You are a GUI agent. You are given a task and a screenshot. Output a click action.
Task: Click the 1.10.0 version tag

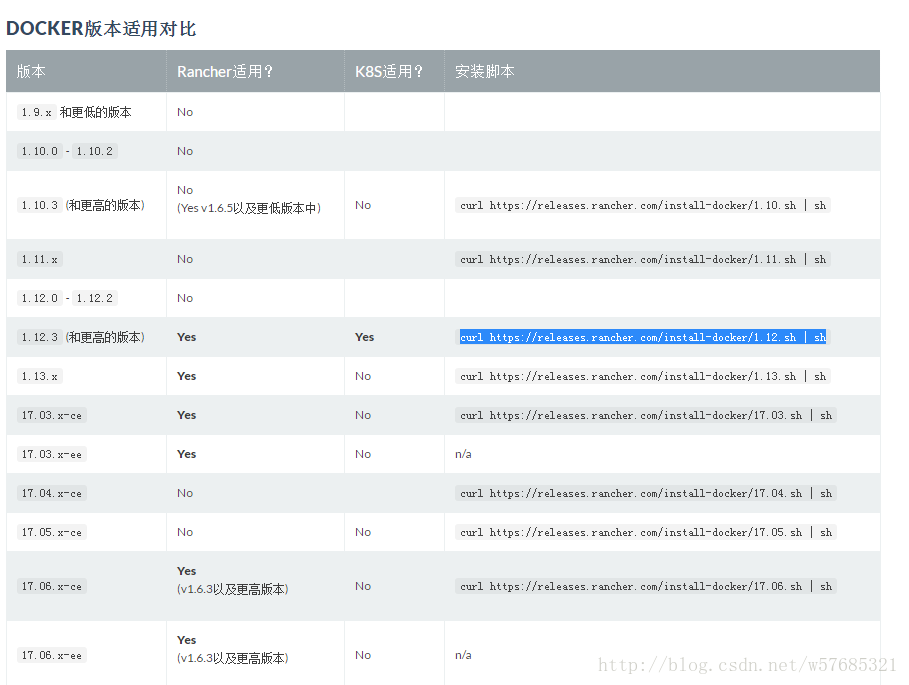(x=39, y=151)
